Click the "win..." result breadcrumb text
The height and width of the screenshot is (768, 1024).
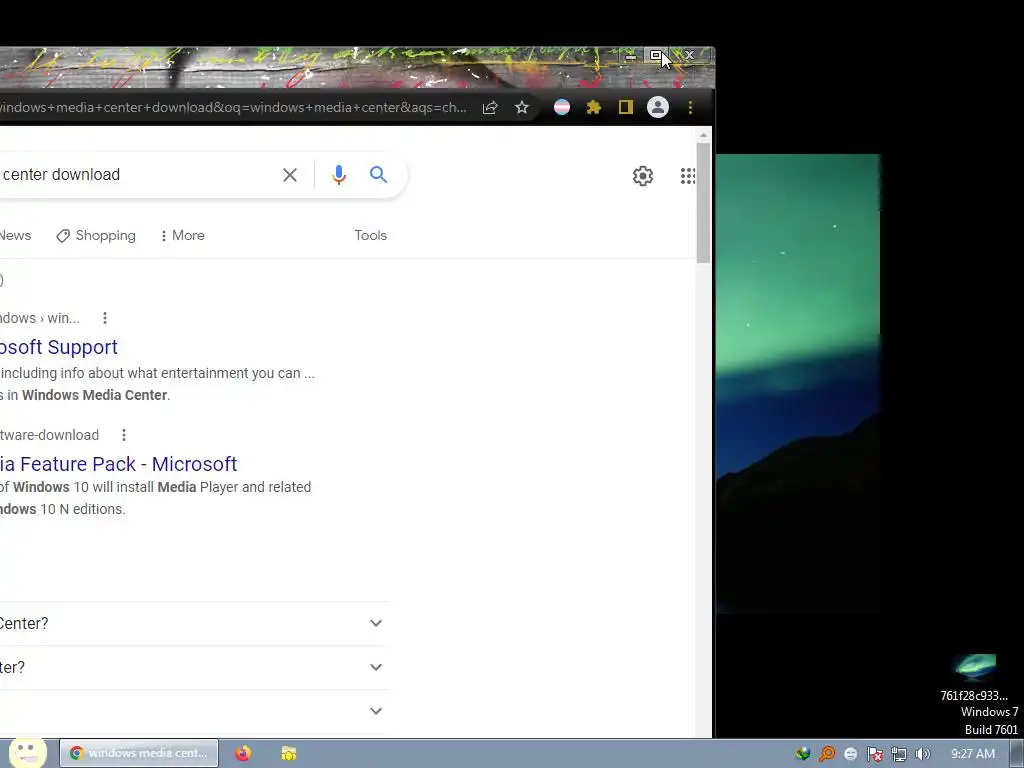(63, 319)
